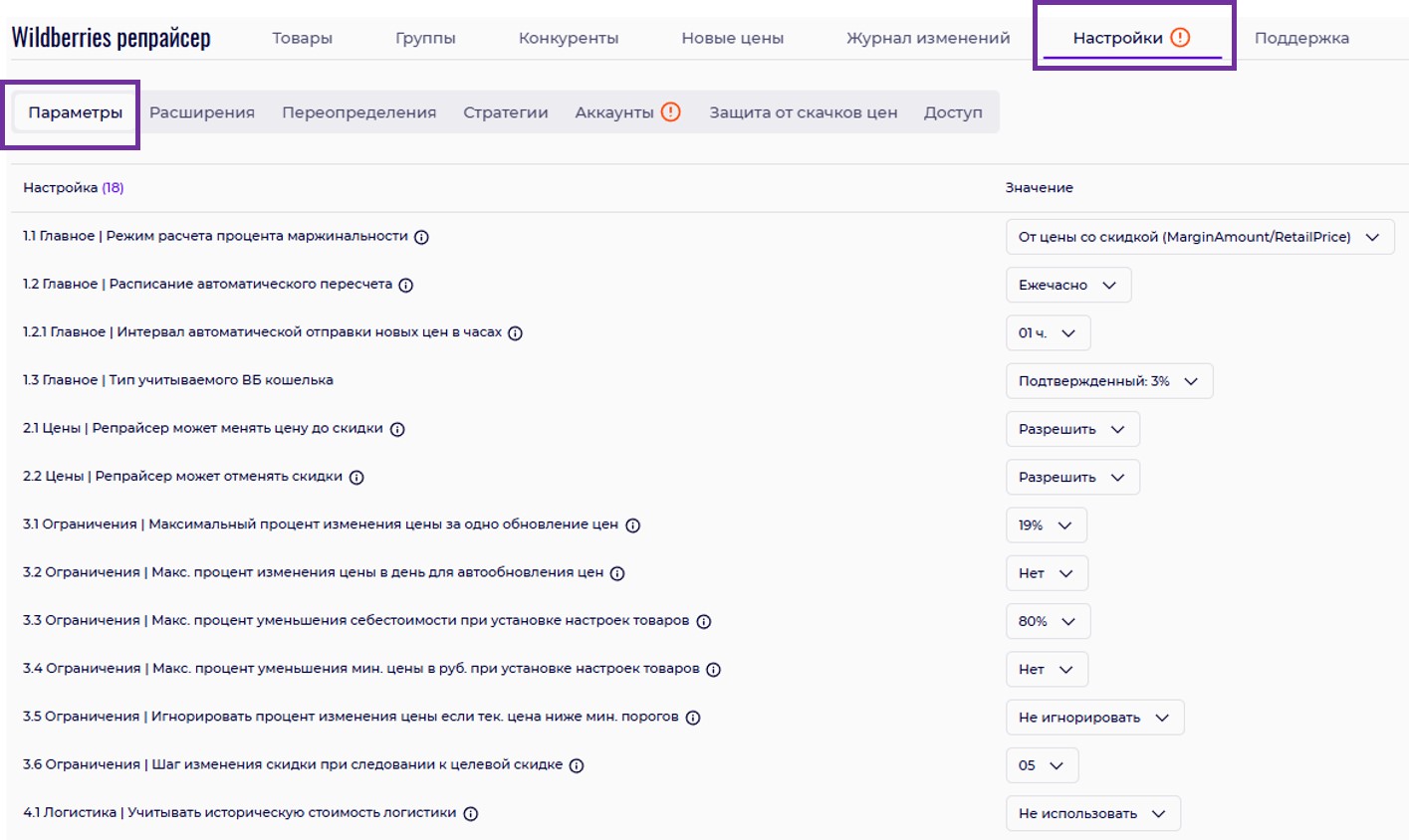Click info icon for 4.1 historical logistics cost
The height and width of the screenshot is (840, 1409).
pos(471,813)
